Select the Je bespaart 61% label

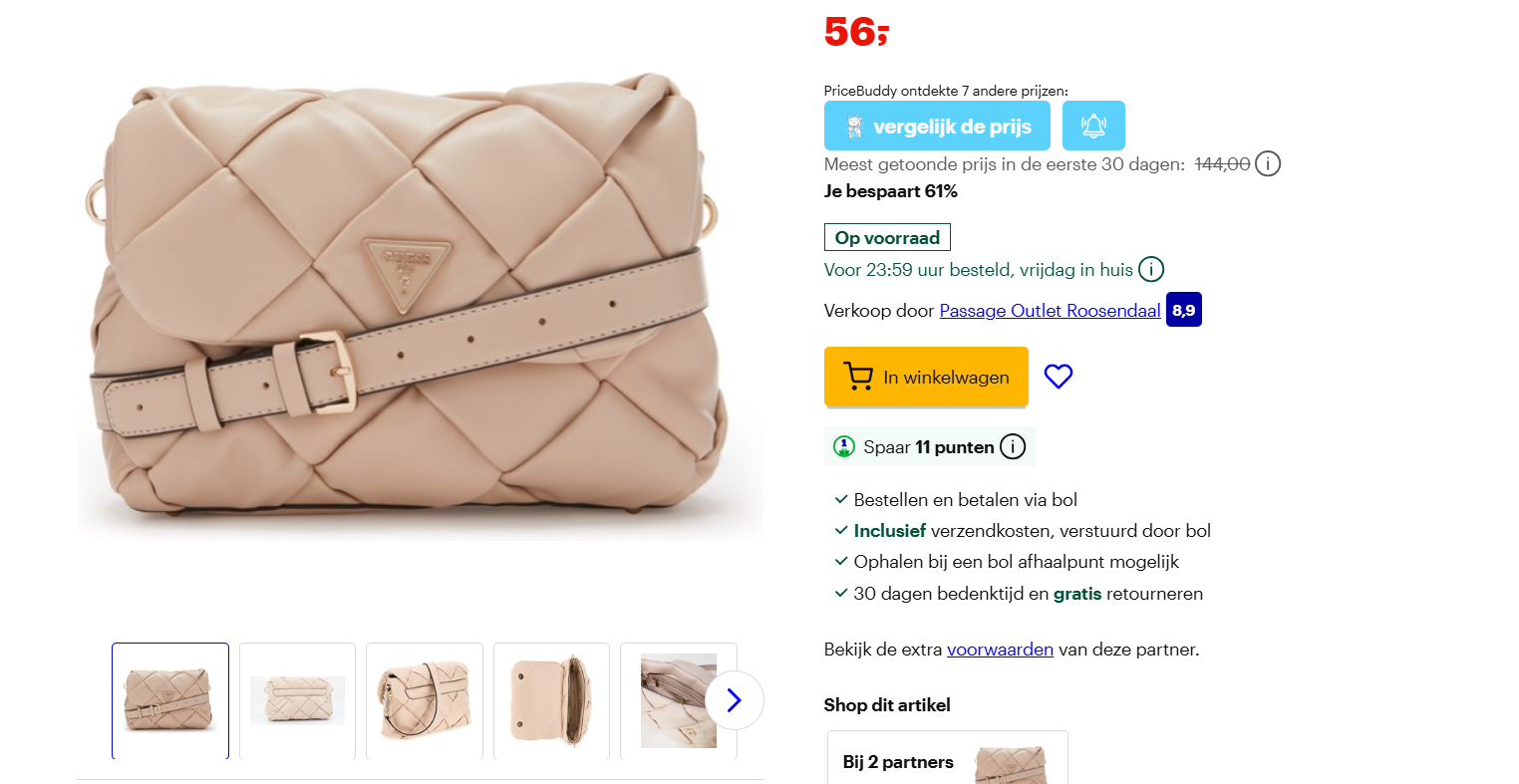891,190
